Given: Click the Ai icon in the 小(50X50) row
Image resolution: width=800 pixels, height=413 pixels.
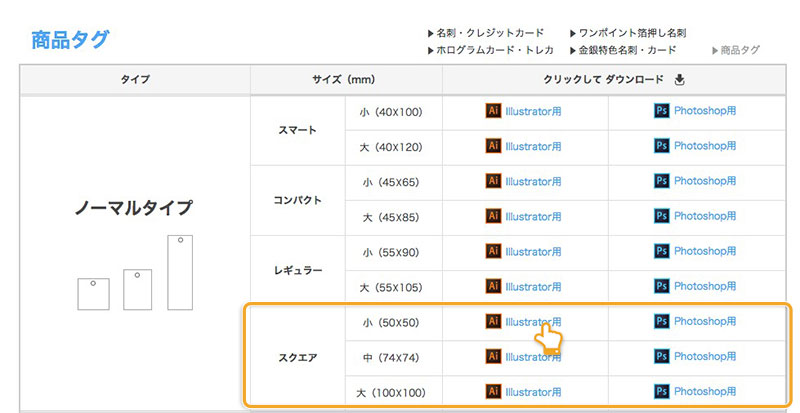Looking at the screenshot, I should tap(493, 321).
